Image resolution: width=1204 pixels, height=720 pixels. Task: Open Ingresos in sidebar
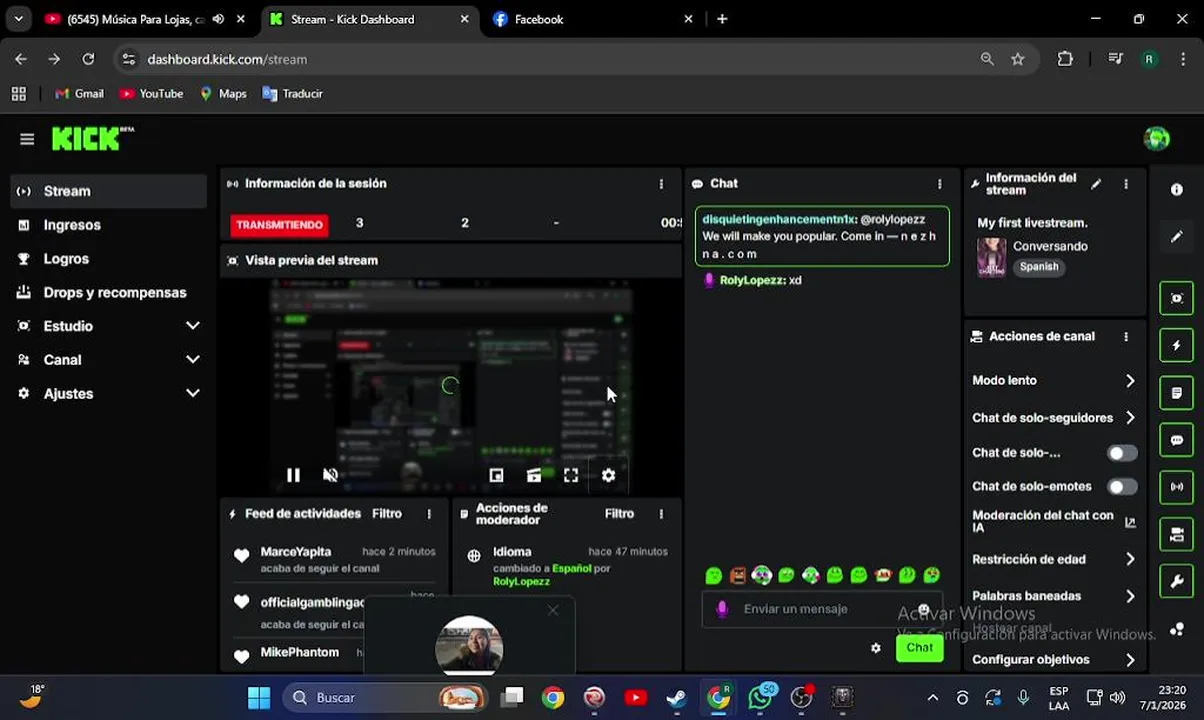point(108,225)
